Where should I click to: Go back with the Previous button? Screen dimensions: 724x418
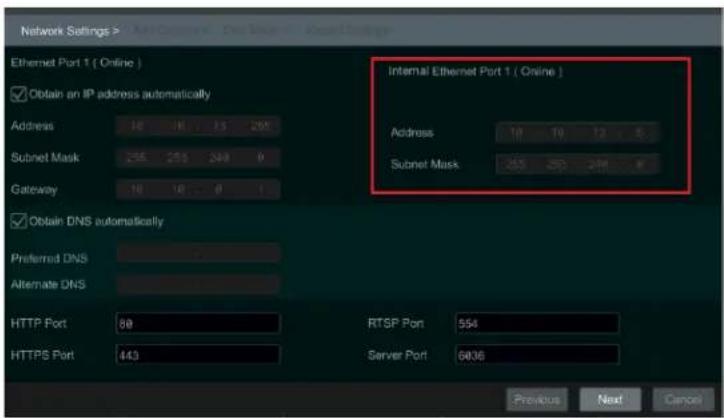pos(537,400)
